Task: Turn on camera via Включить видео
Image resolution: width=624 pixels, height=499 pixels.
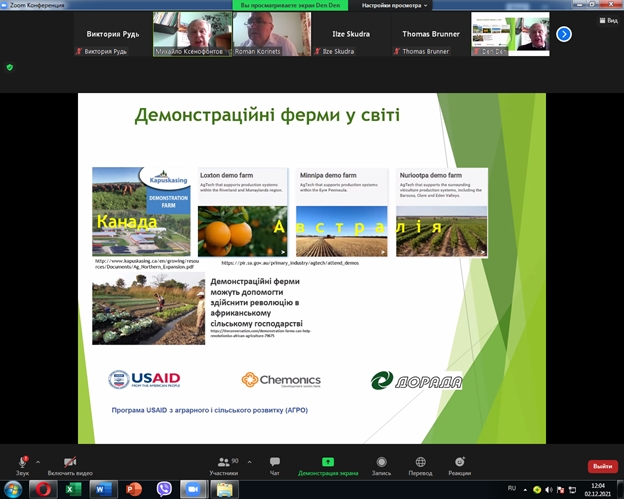Action: 69,461
